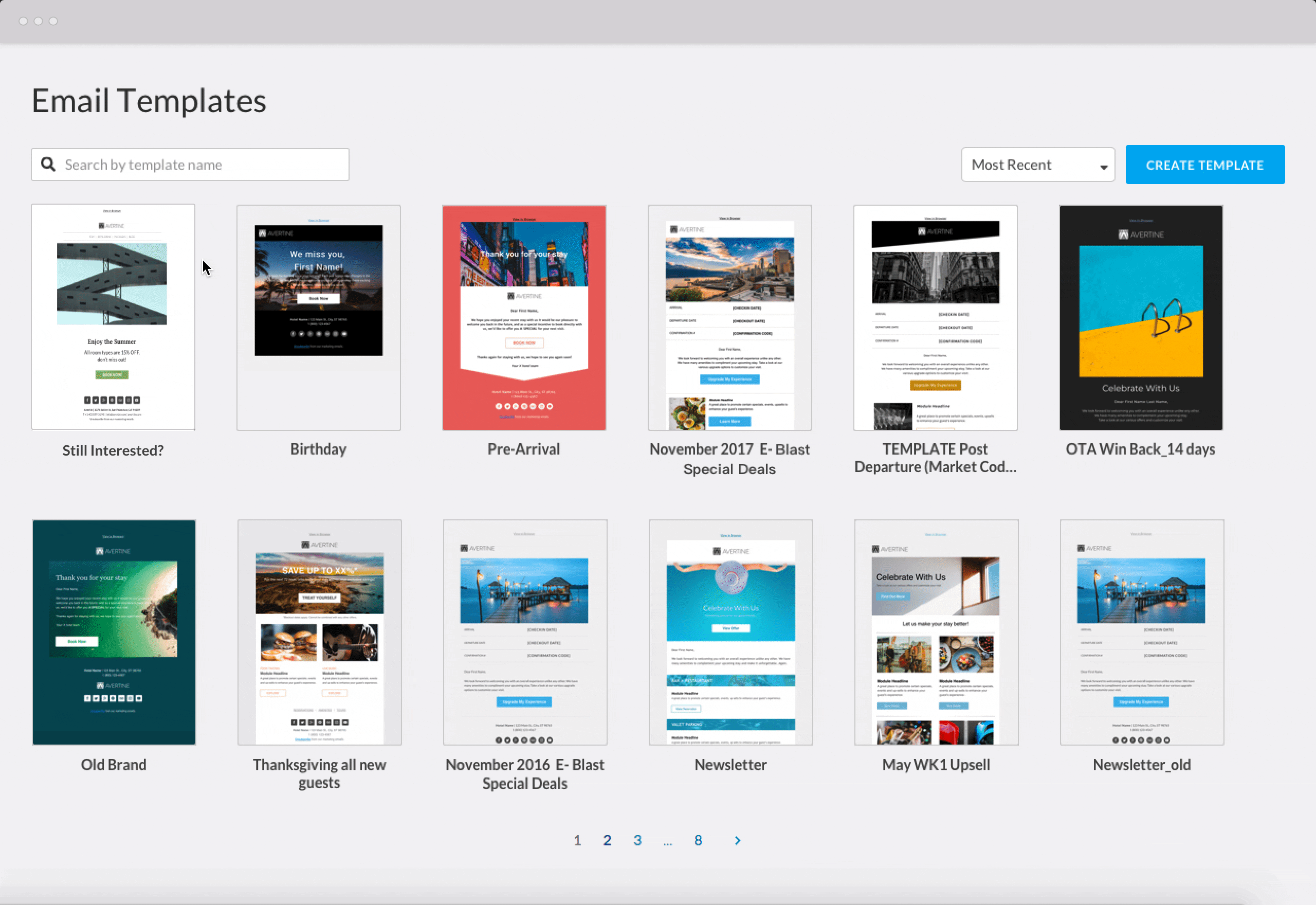This screenshot has width=1316, height=905.
Task: Open the Most Recent sort dropdown
Action: [x=1038, y=165]
